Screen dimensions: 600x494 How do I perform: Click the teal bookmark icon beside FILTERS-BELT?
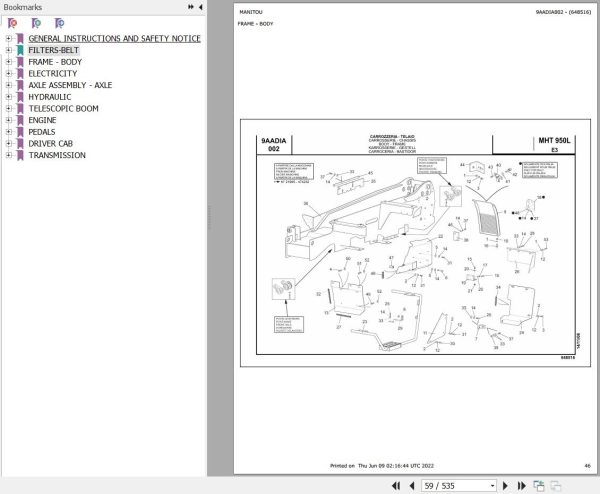pyautogui.click(x=20, y=50)
